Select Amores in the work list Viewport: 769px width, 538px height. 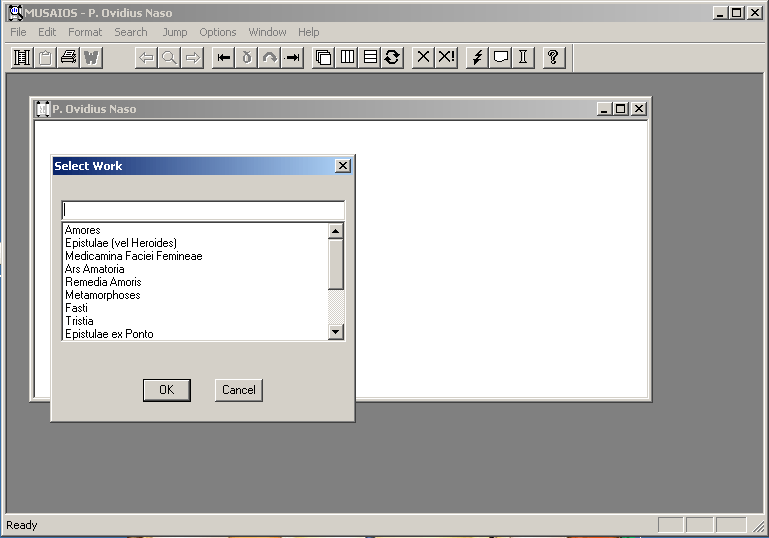click(196, 230)
